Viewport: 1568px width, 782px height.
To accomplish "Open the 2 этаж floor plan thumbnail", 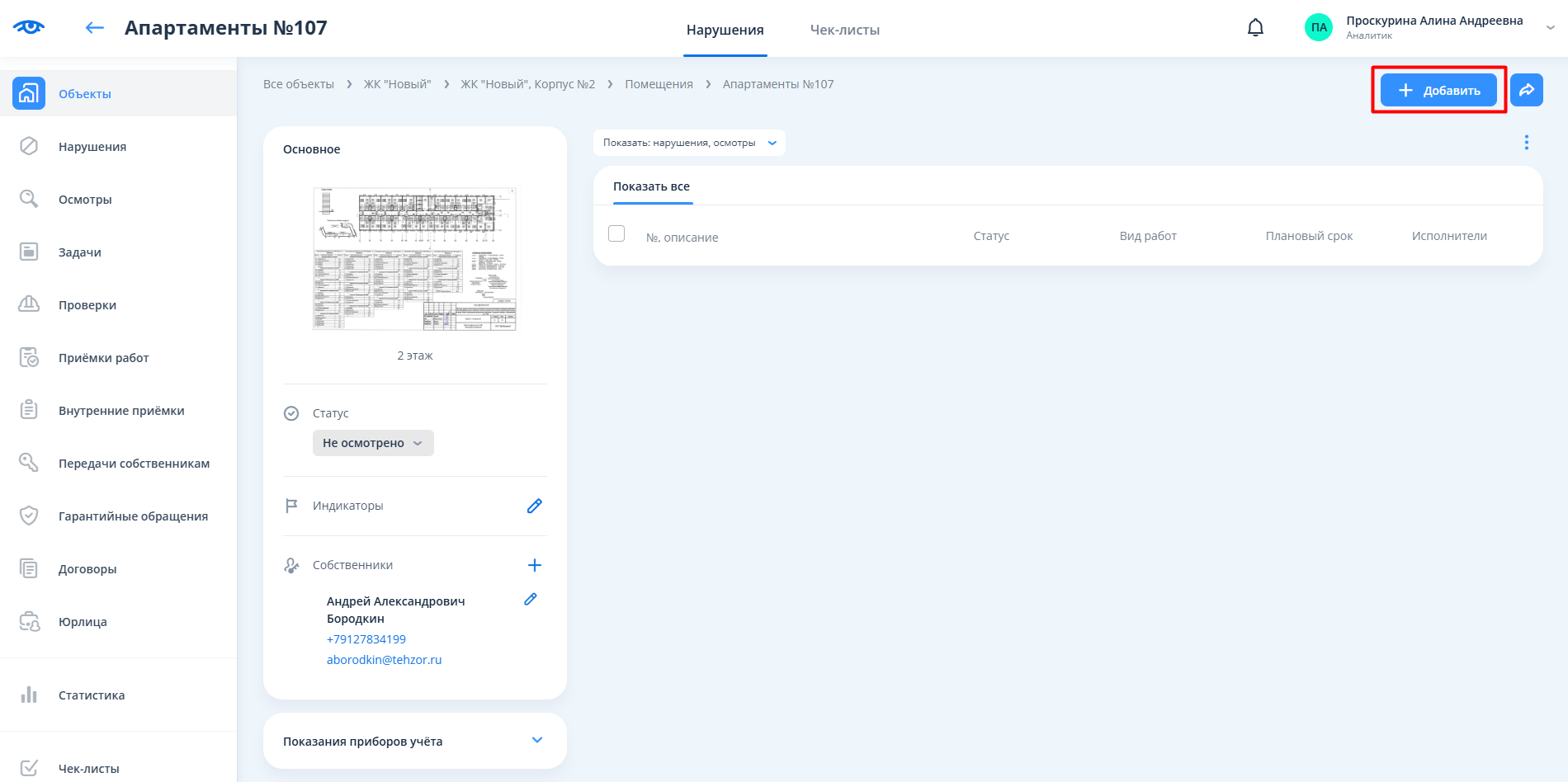I will 414,259.
